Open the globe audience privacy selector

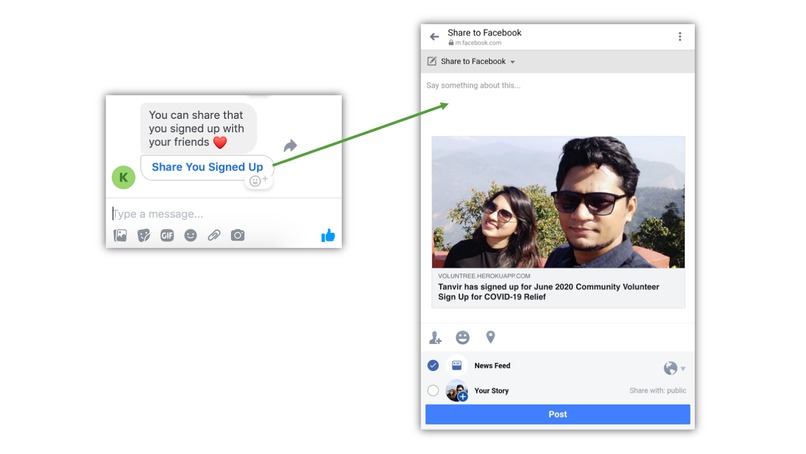click(674, 368)
